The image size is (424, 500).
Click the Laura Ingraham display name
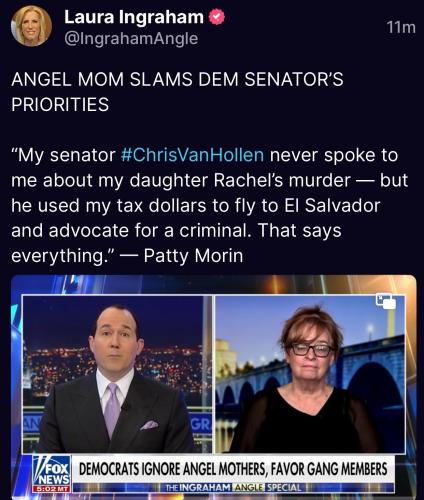click(x=134, y=17)
